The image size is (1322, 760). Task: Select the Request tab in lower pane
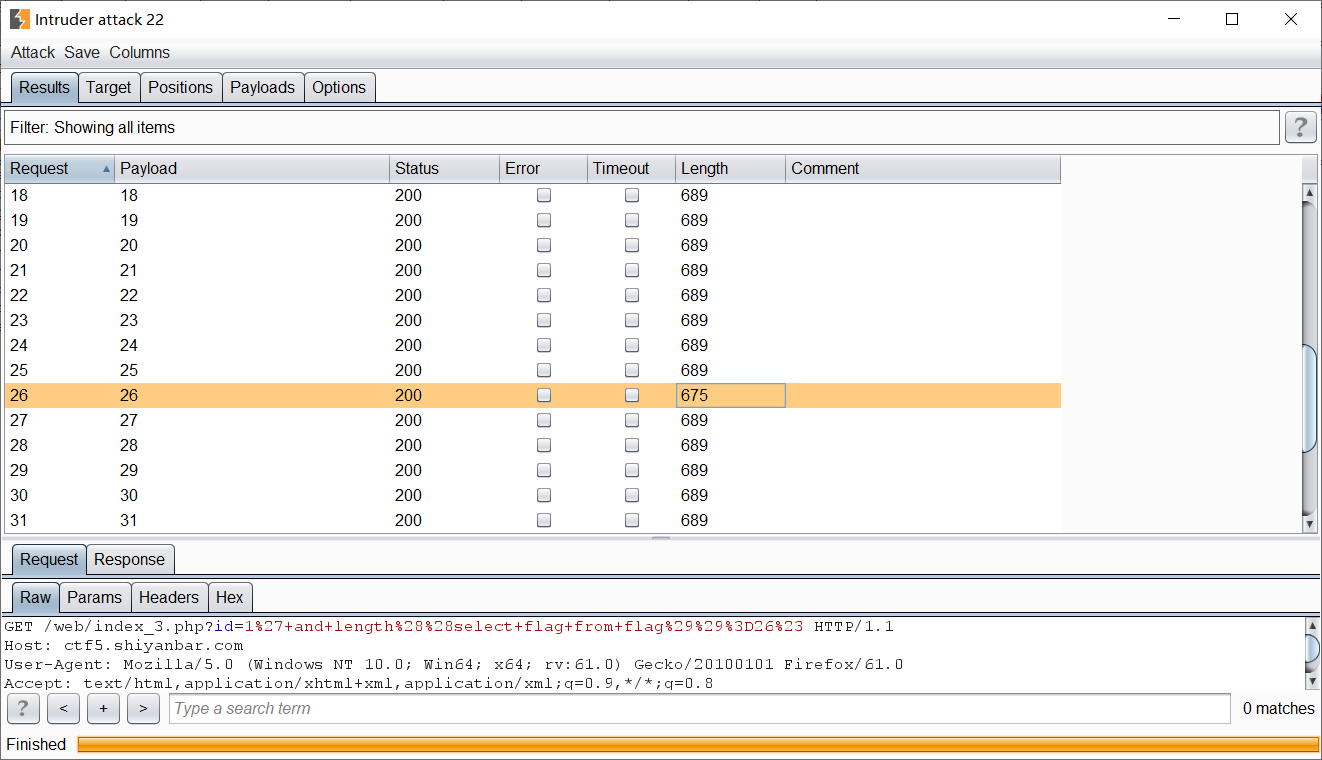(49, 559)
